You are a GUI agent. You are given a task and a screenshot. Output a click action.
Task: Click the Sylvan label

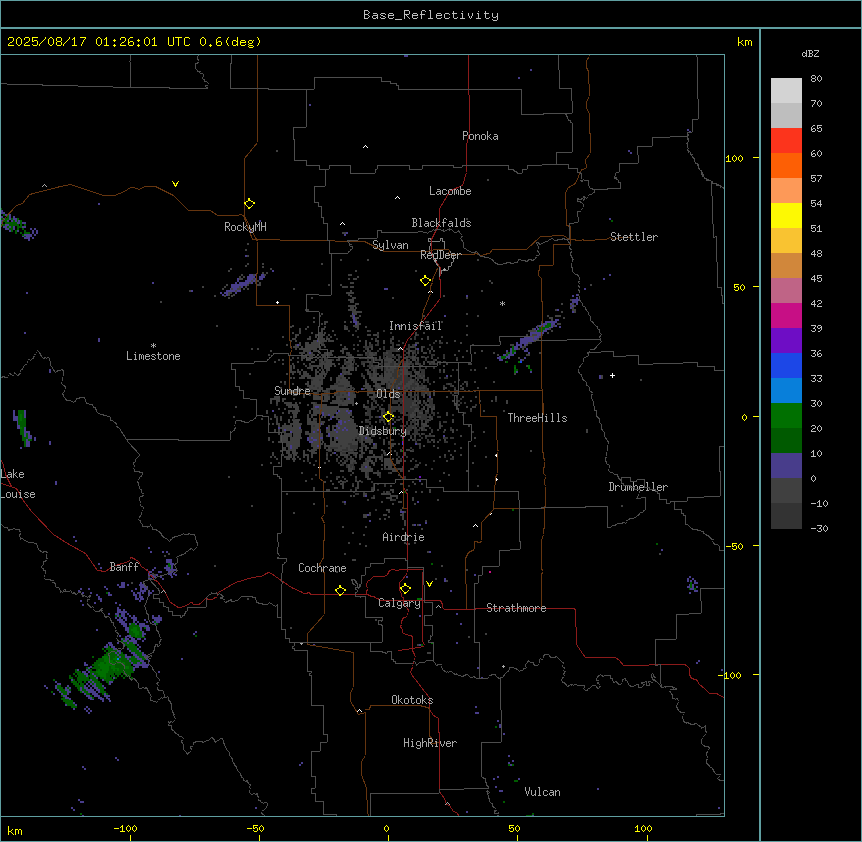pos(390,245)
